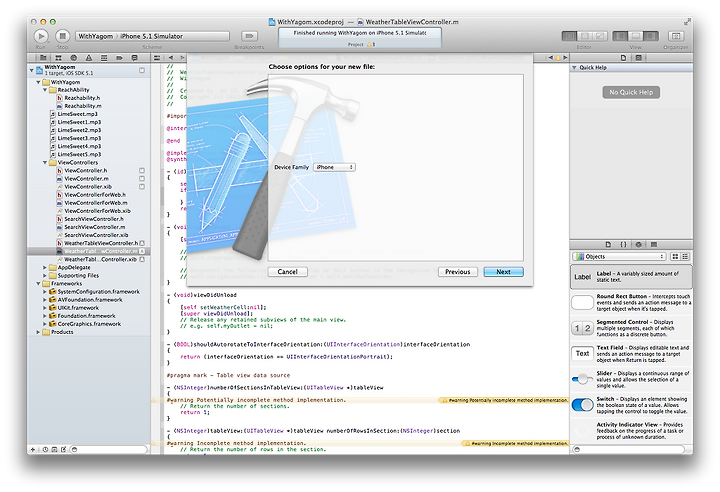Image resolution: width=720 pixels, height=492 pixels.
Task: Show the Debug navigator
Action: 104,58
